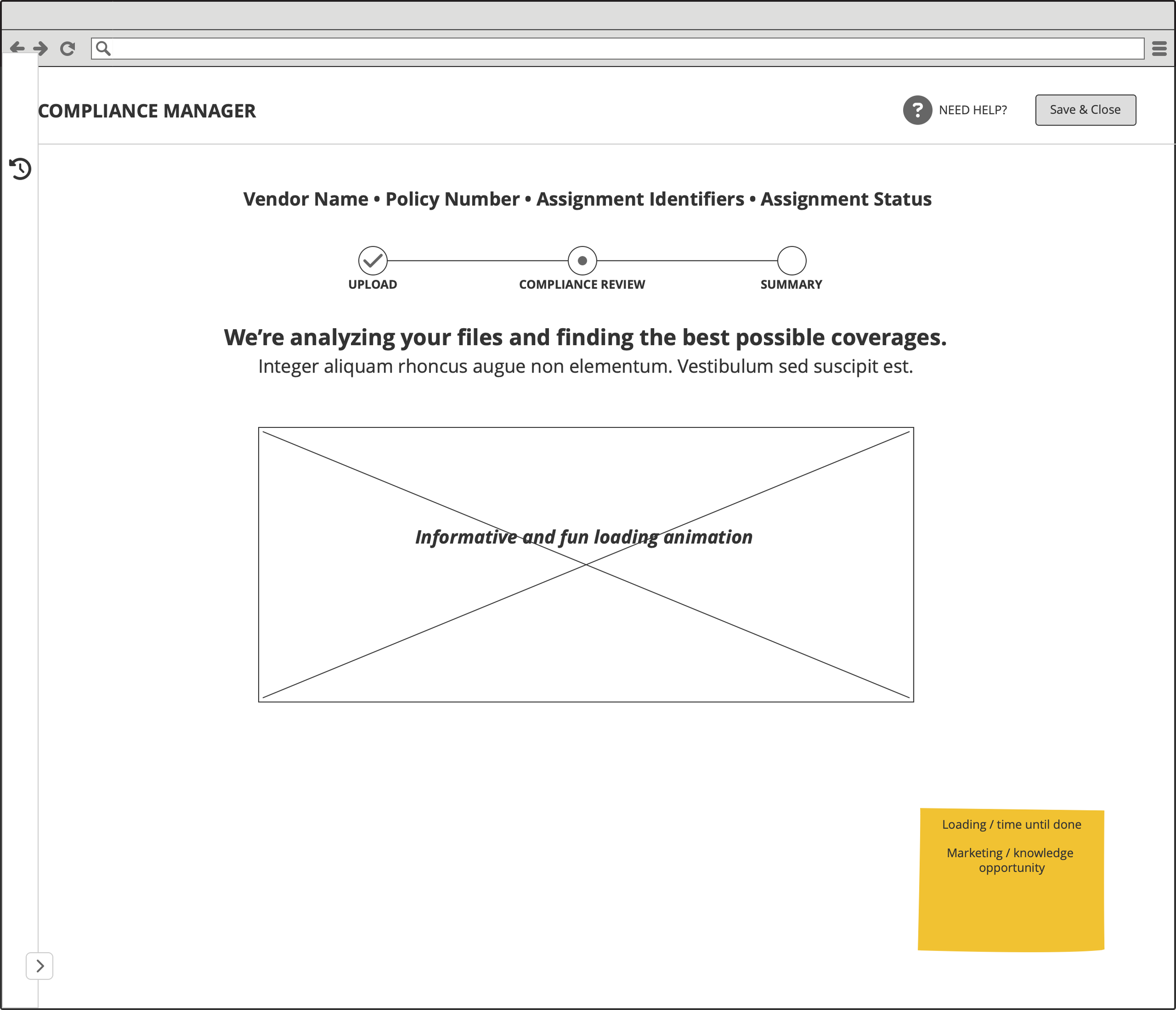
Task: Click the Save & Close button
Action: (x=1085, y=110)
